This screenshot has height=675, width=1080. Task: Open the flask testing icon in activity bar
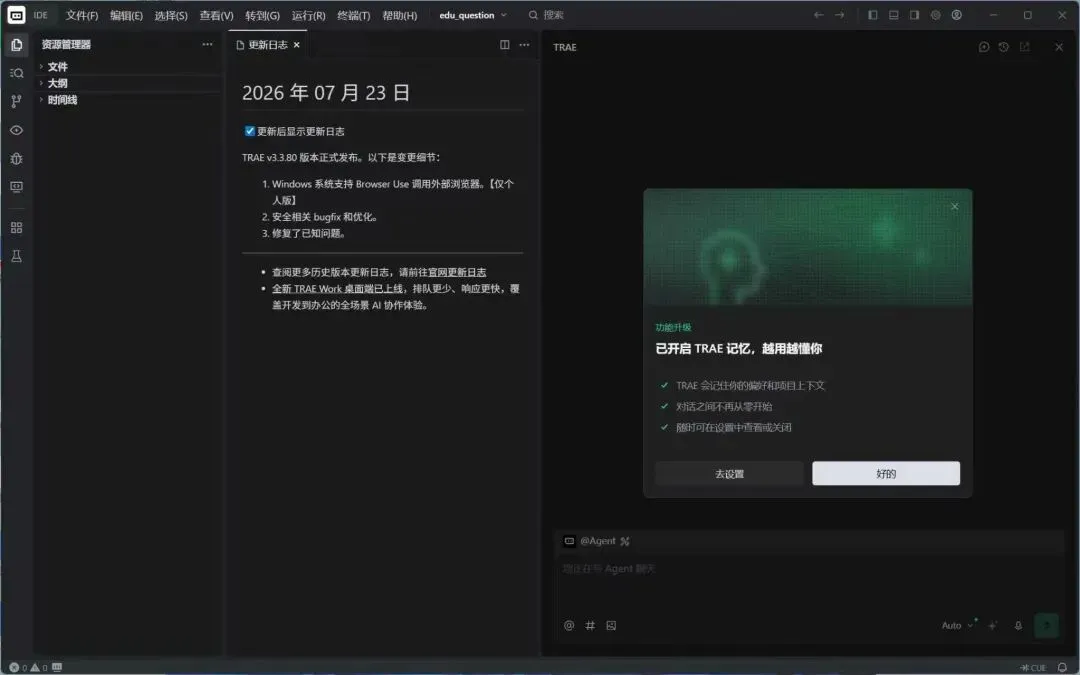(x=17, y=256)
